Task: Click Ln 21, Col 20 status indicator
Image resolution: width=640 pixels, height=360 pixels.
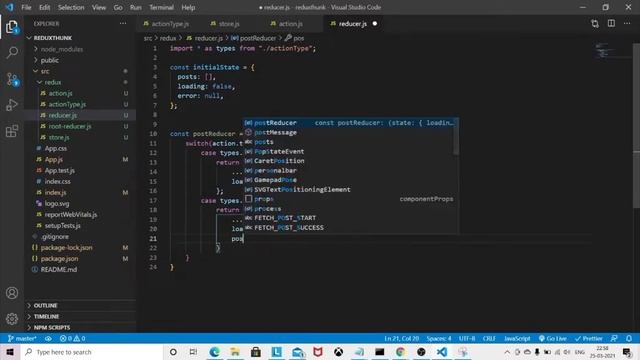Action: [402, 338]
